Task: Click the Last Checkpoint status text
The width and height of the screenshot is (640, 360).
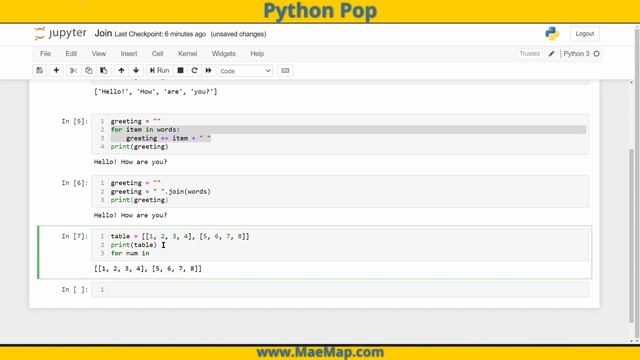Action: point(160,34)
